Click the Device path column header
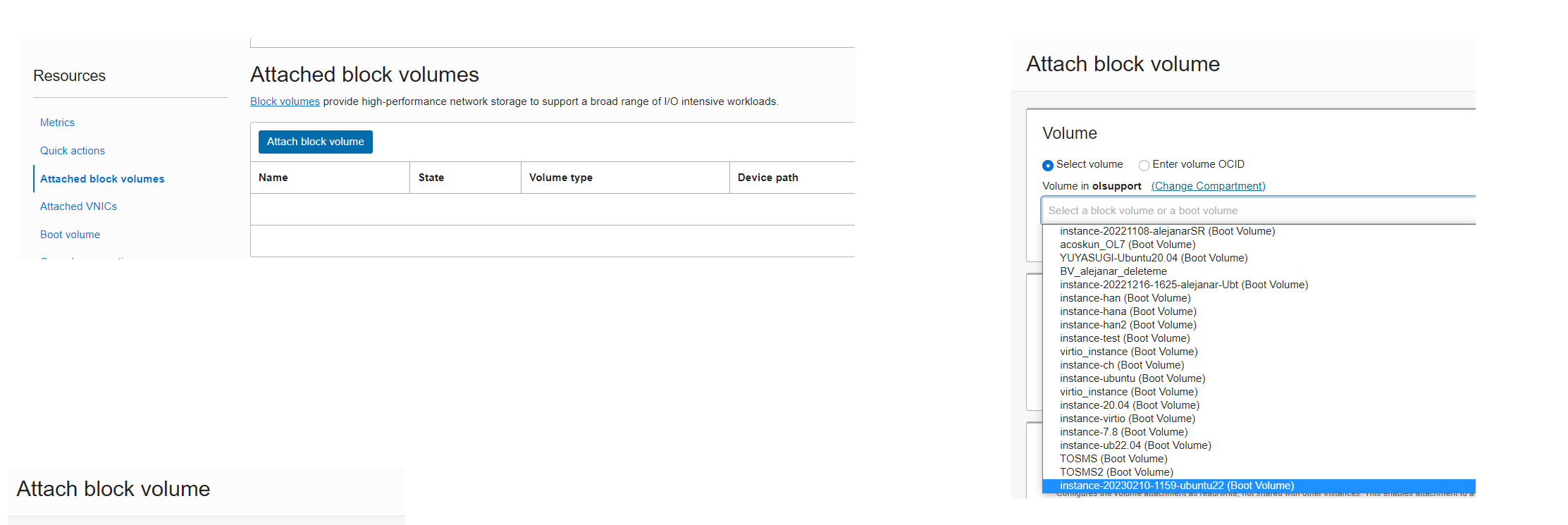Screen dimensions: 1568x525 (x=792, y=178)
